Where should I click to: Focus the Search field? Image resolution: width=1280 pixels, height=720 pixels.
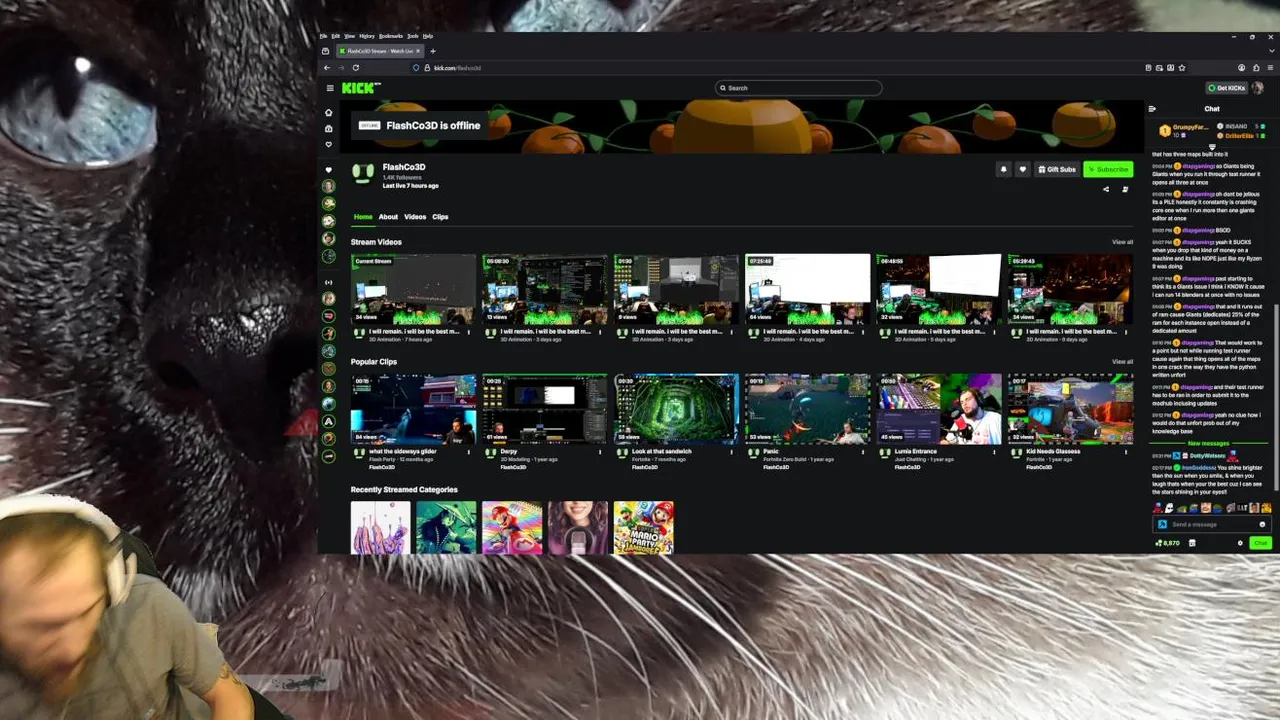coord(798,88)
